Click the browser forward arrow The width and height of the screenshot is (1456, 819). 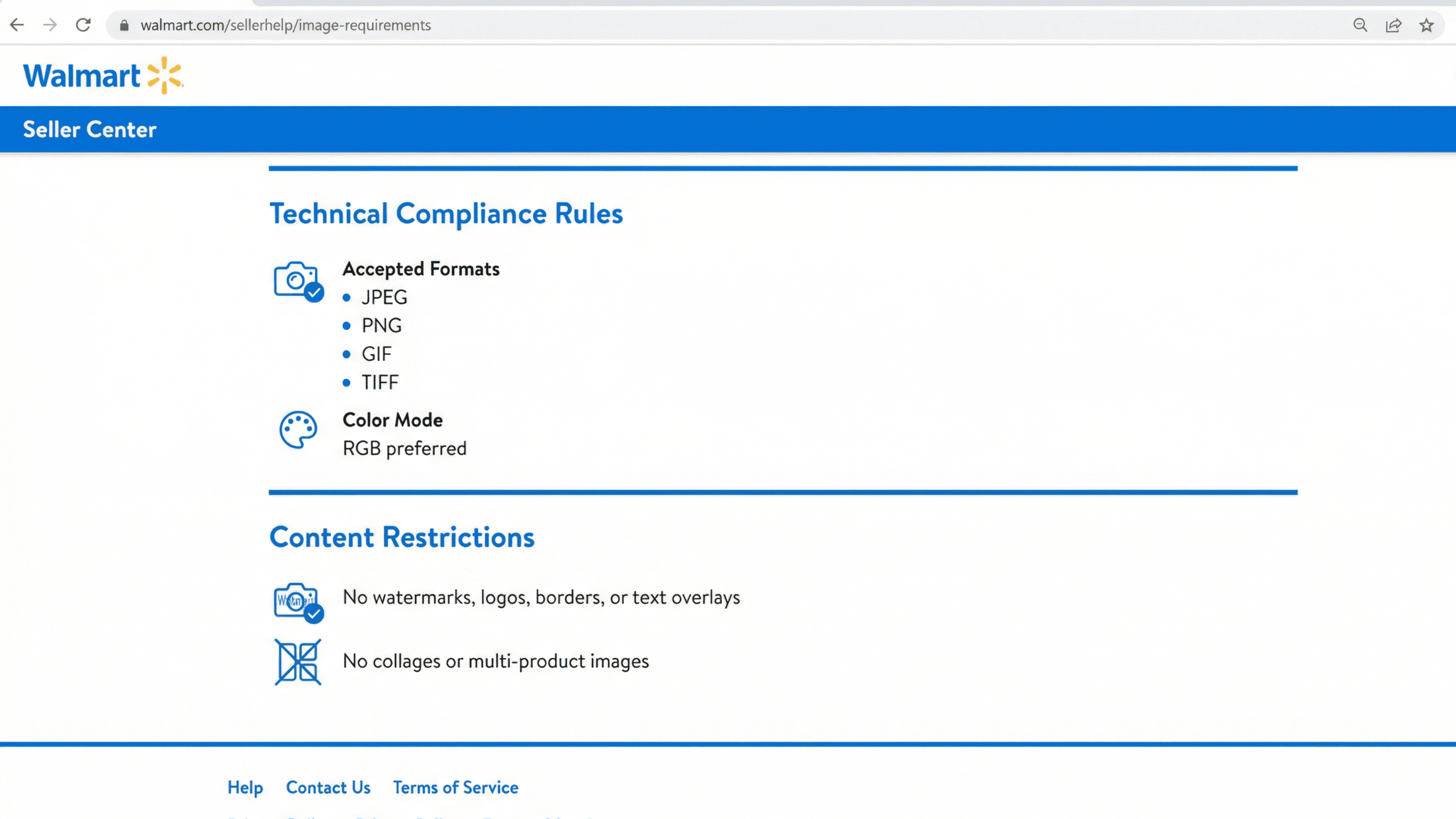[x=50, y=25]
